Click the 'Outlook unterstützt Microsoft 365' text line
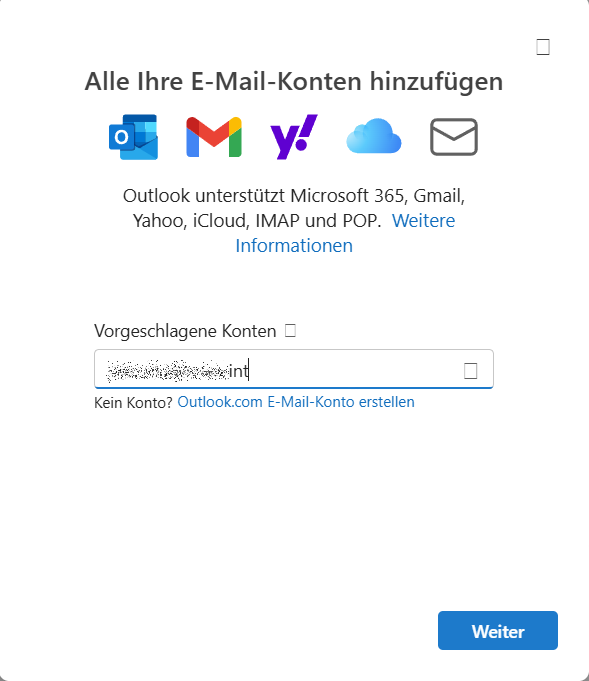Screen dimensions: 589x681 click(294, 196)
